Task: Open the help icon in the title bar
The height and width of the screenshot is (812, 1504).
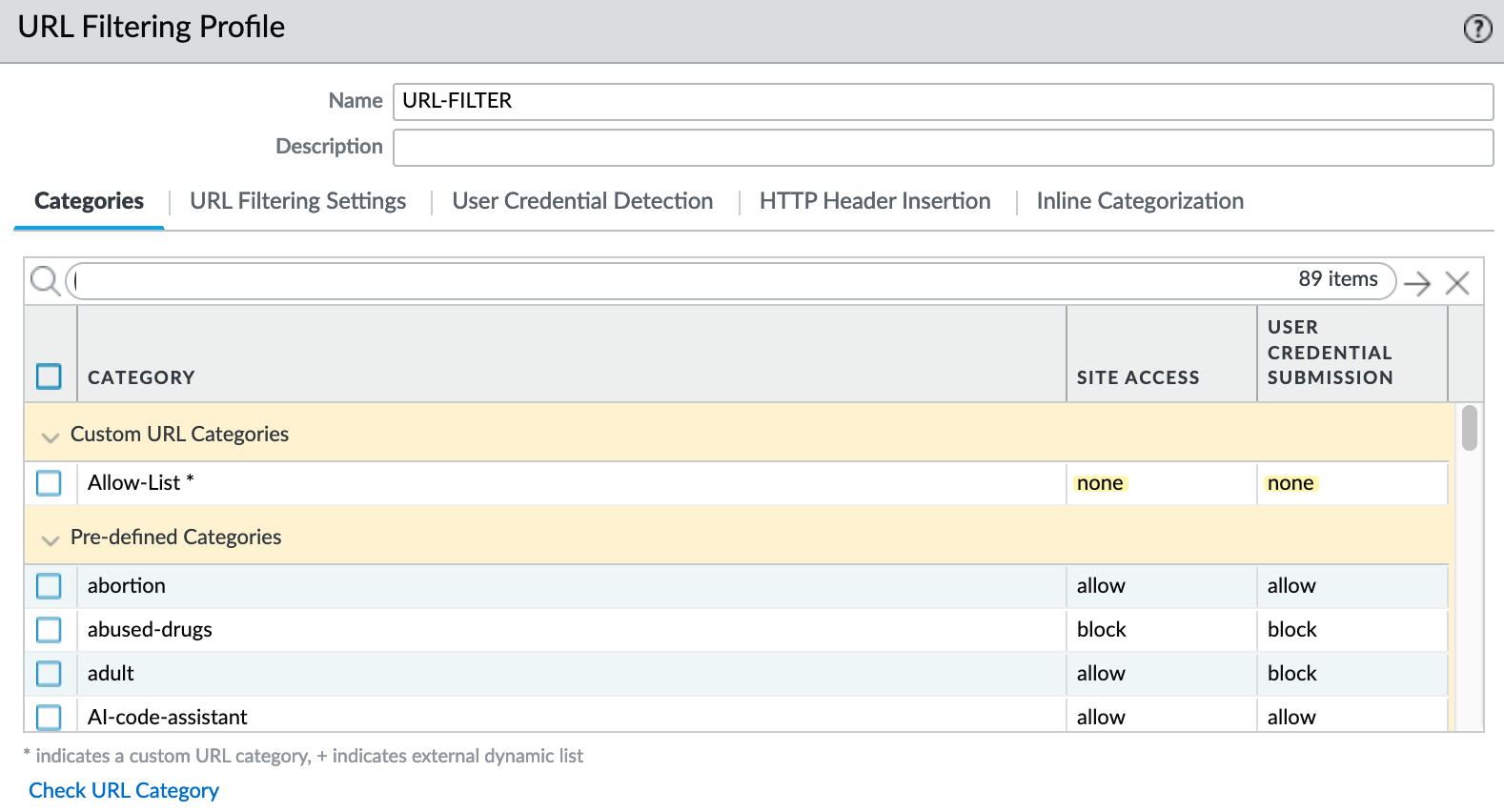Action: 1477,30
